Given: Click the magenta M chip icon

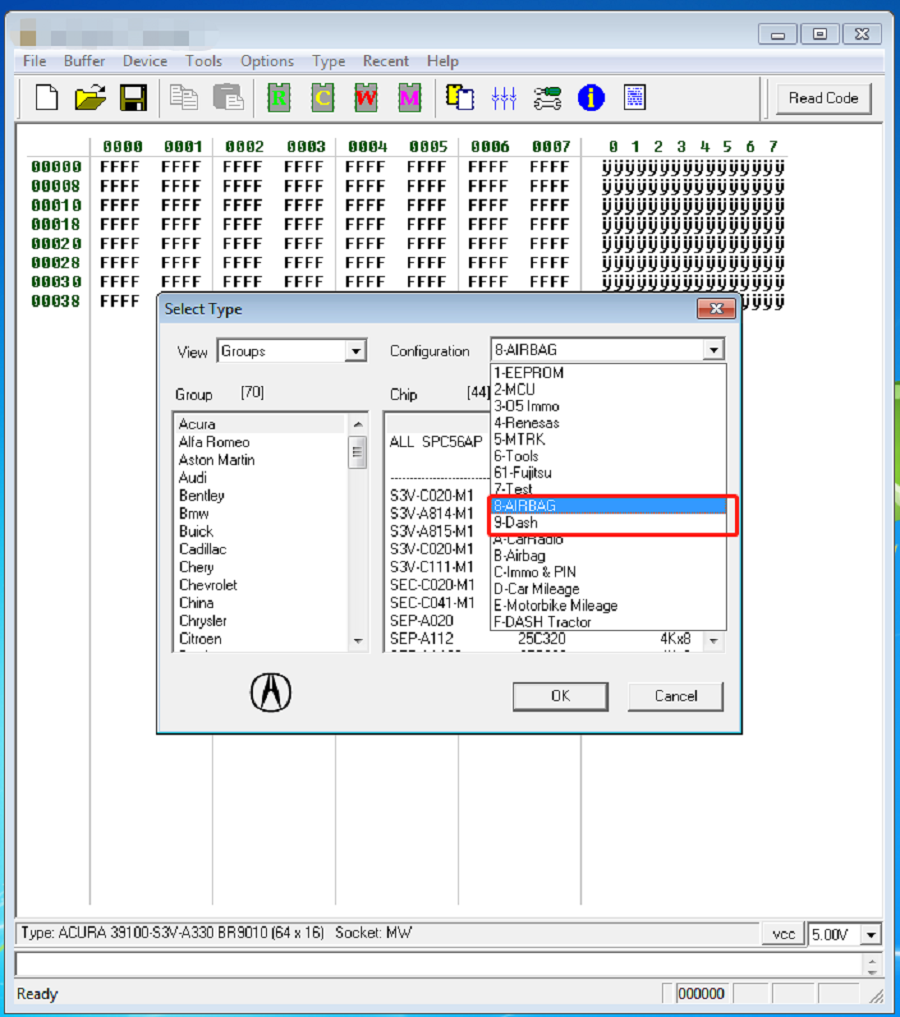Looking at the screenshot, I should coord(410,98).
